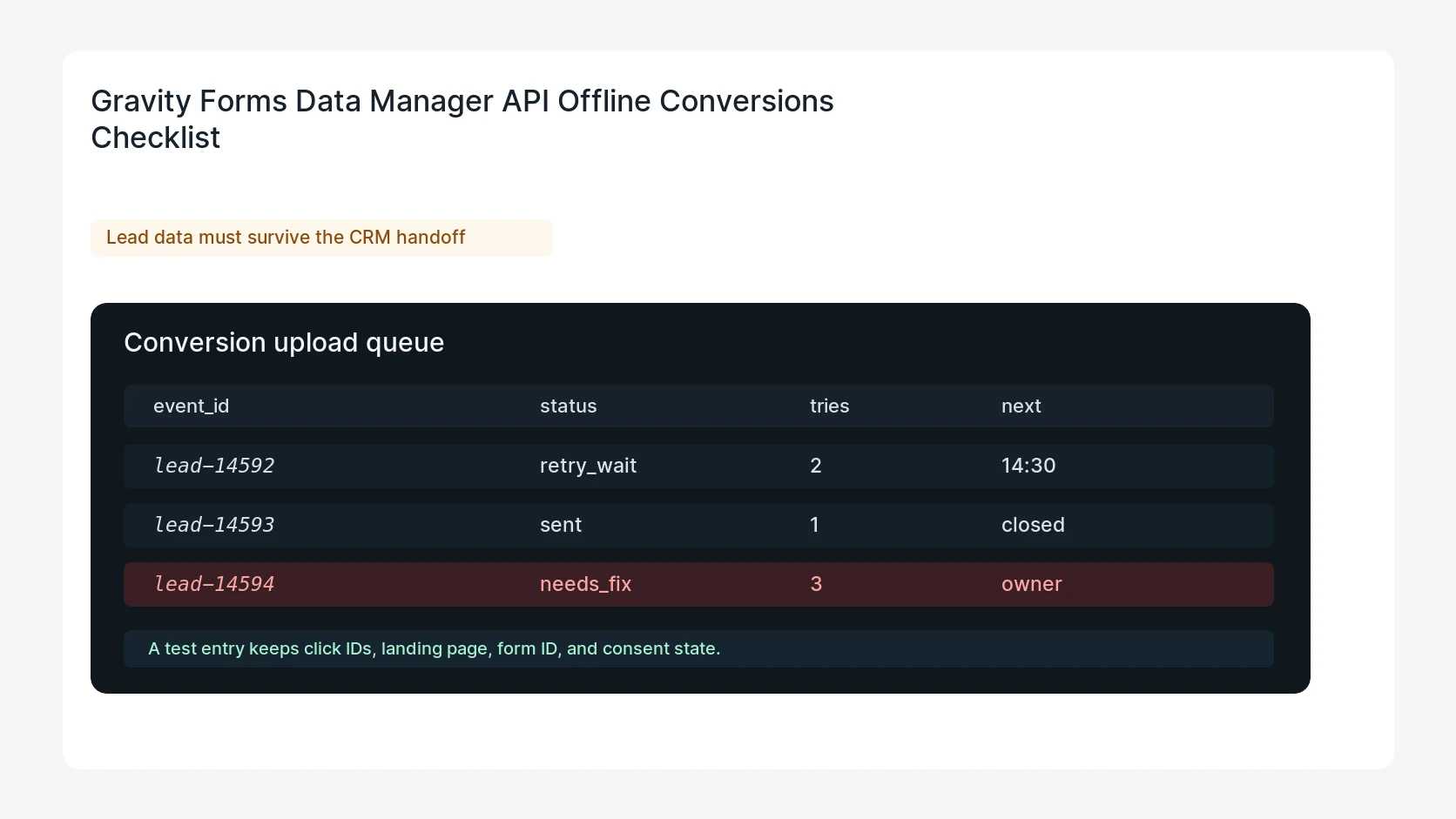Click the 'next' column header
This screenshot has width=1456, height=819.
tap(1021, 406)
